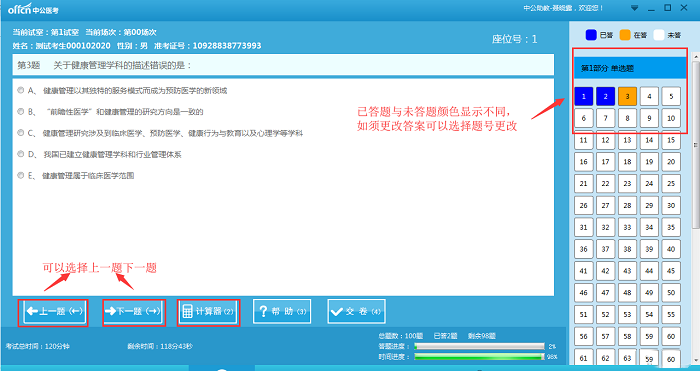Go to previous question with 上一题 button

tap(53, 312)
